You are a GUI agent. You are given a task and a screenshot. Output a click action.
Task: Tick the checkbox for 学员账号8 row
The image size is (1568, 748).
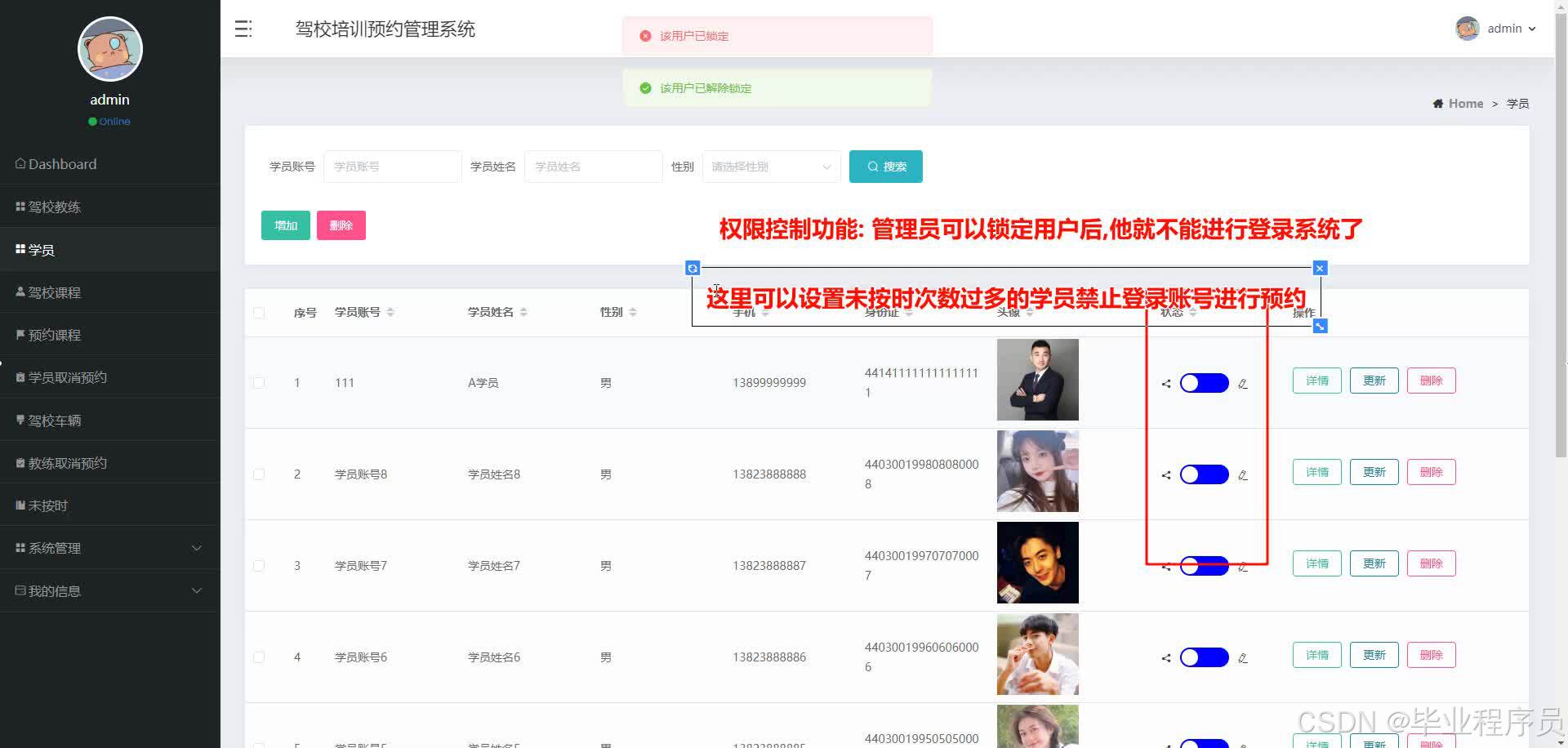coord(259,474)
